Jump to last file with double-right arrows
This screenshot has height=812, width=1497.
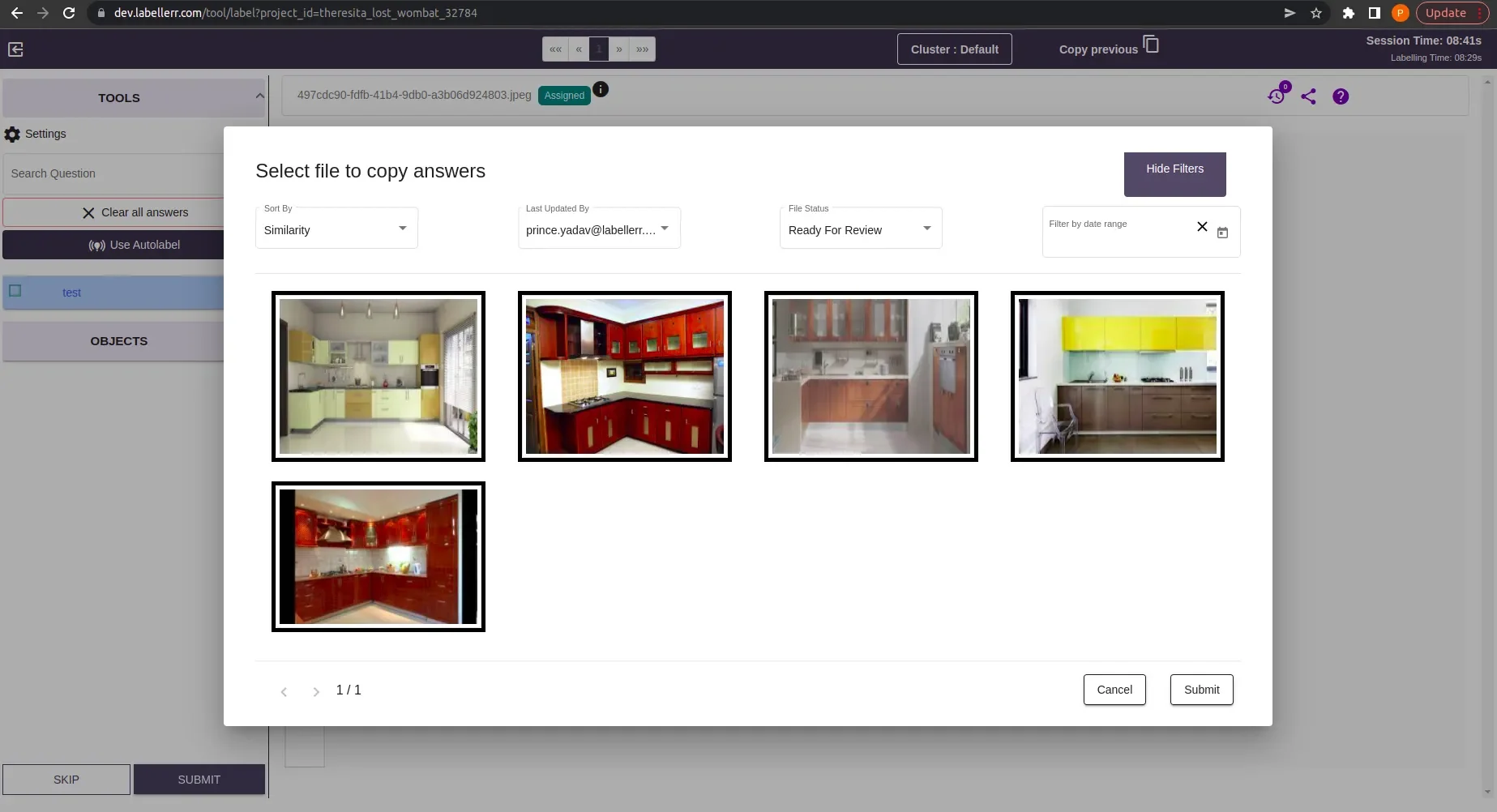(x=643, y=49)
